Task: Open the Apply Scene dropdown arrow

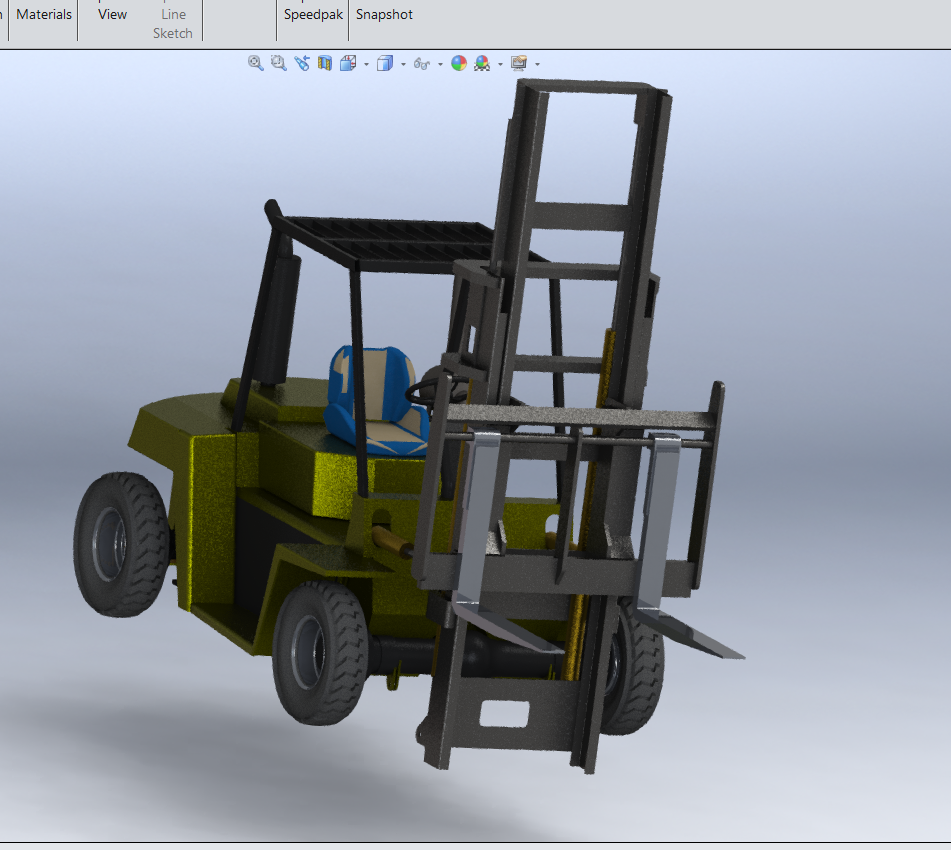Action: (500, 64)
